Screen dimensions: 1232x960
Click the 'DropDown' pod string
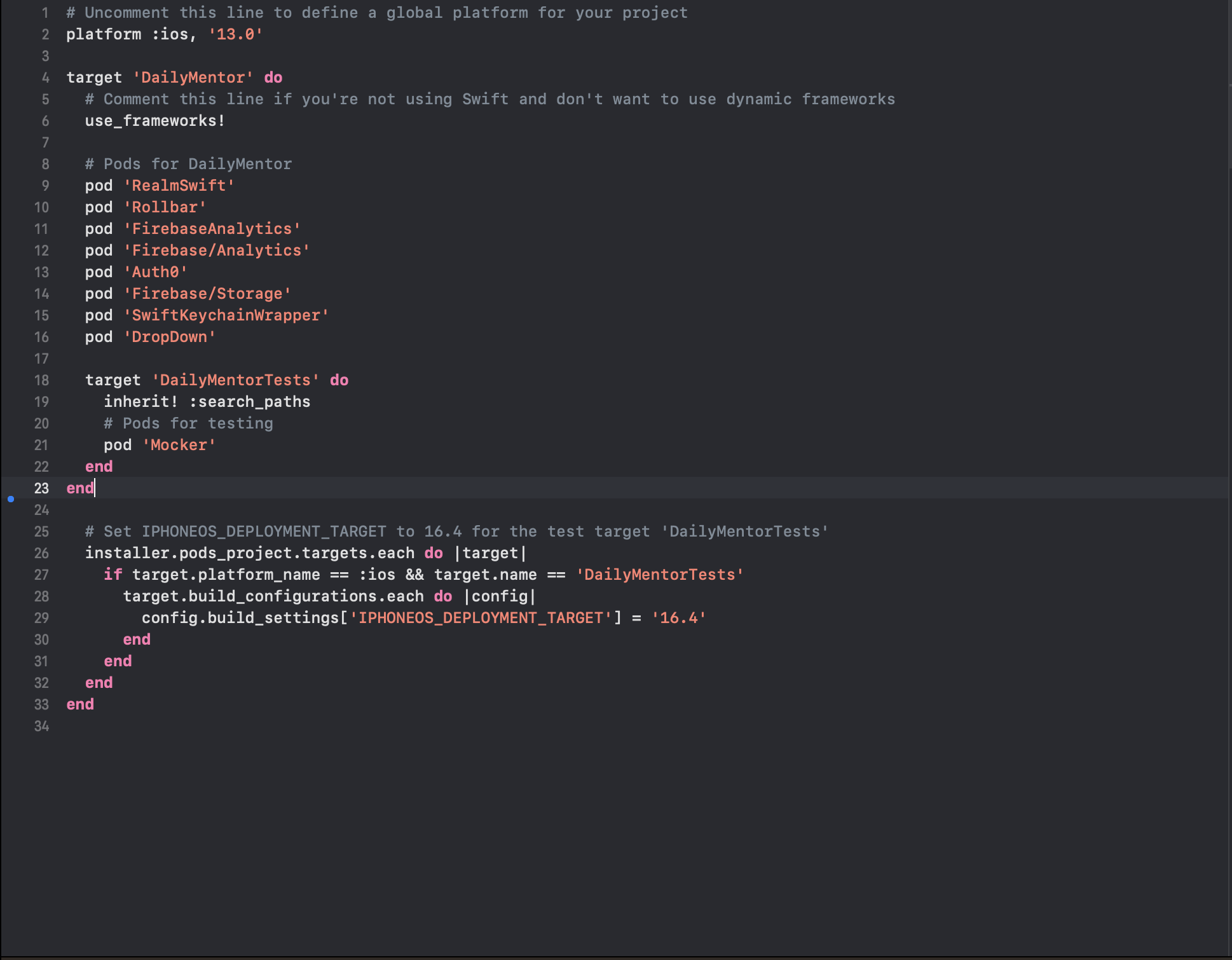(169, 337)
